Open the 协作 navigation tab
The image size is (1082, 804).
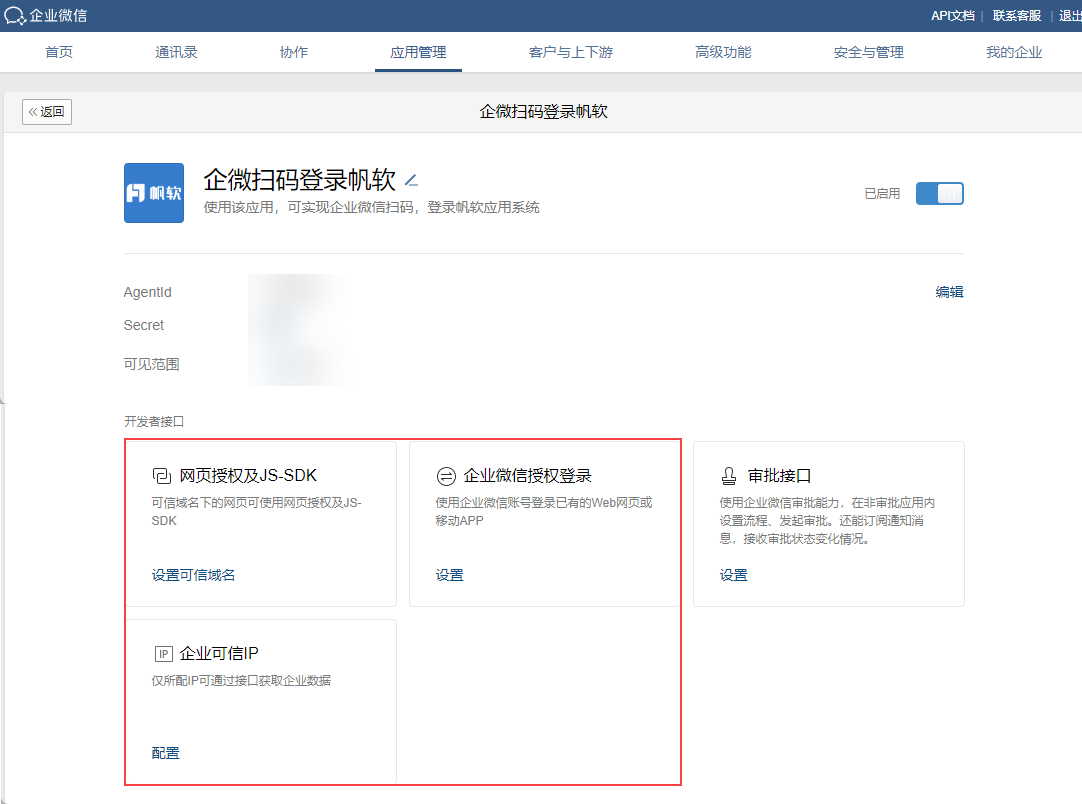[293, 52]
